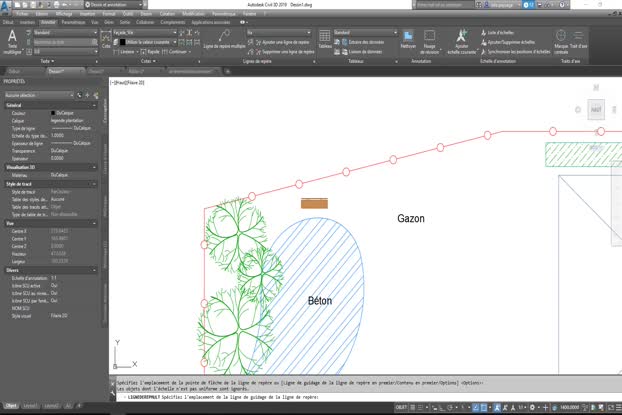This screenshot has height=415, width=622.
Task: Switch to the Paramétrique ribbon tab
Action: [x=73, y=23]
